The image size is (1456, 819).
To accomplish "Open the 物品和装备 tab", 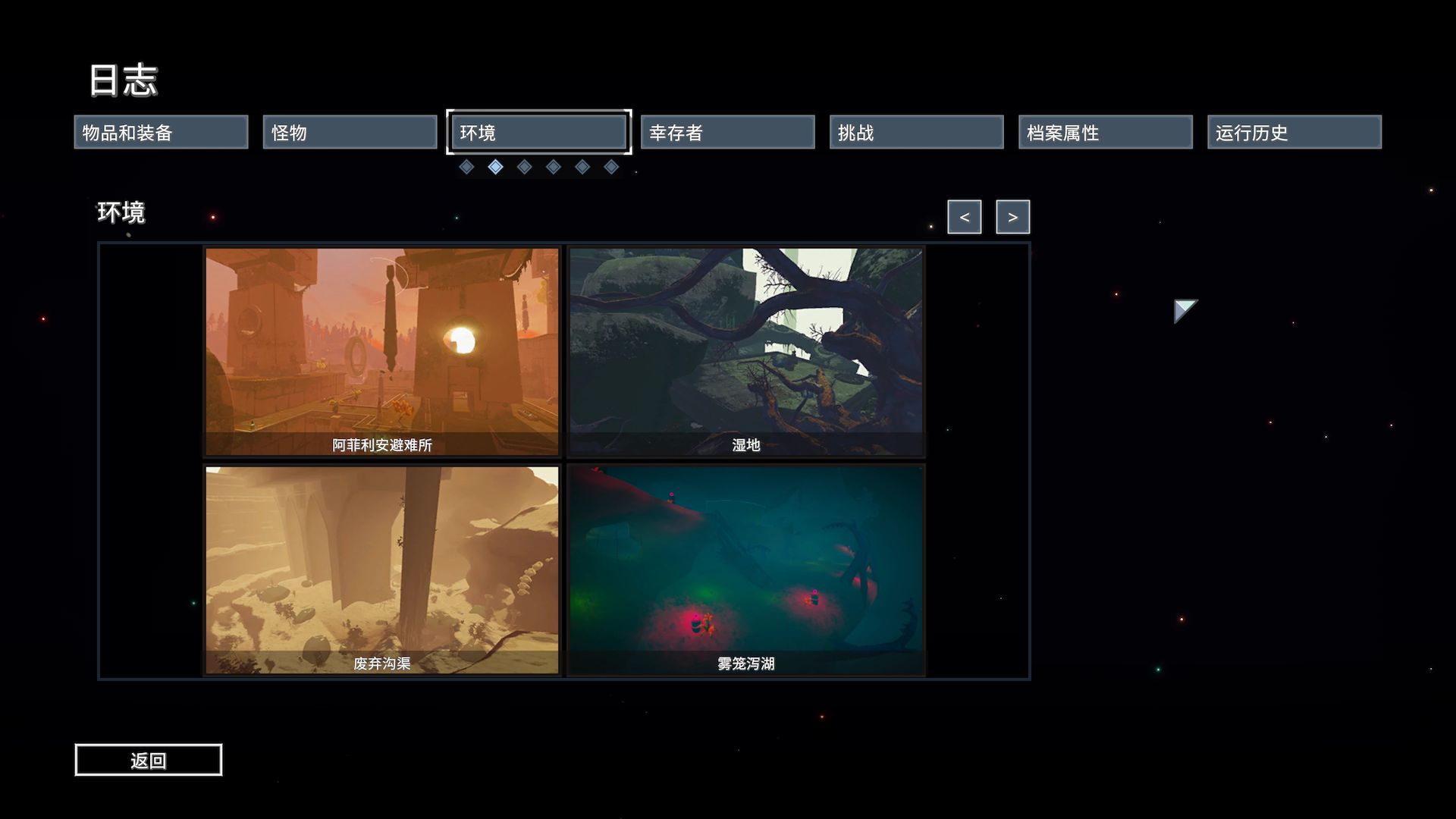I will click(x=161, y=133).
